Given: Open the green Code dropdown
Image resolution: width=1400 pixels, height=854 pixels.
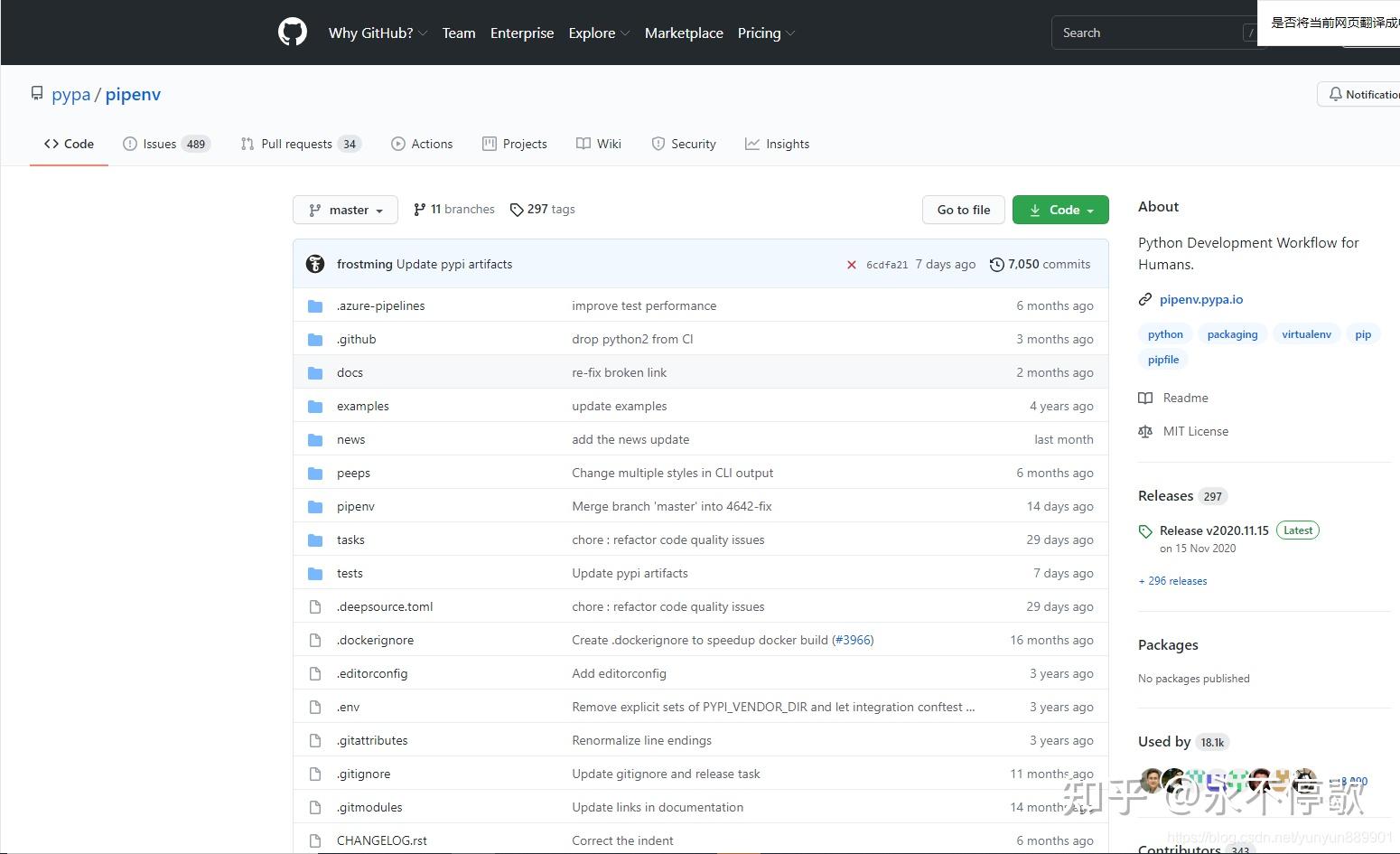Looking at the screenshot, I should pyautogui.click(x=1060, y=210).
